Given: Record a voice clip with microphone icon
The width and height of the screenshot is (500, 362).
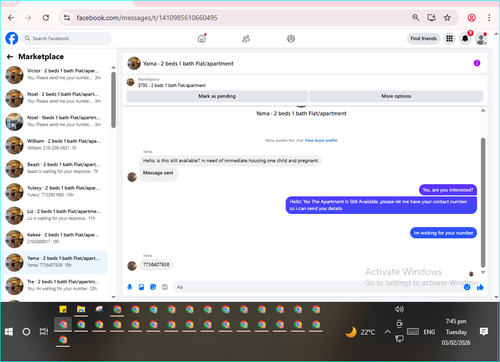Looking at the screenshot, I should 130,287.
